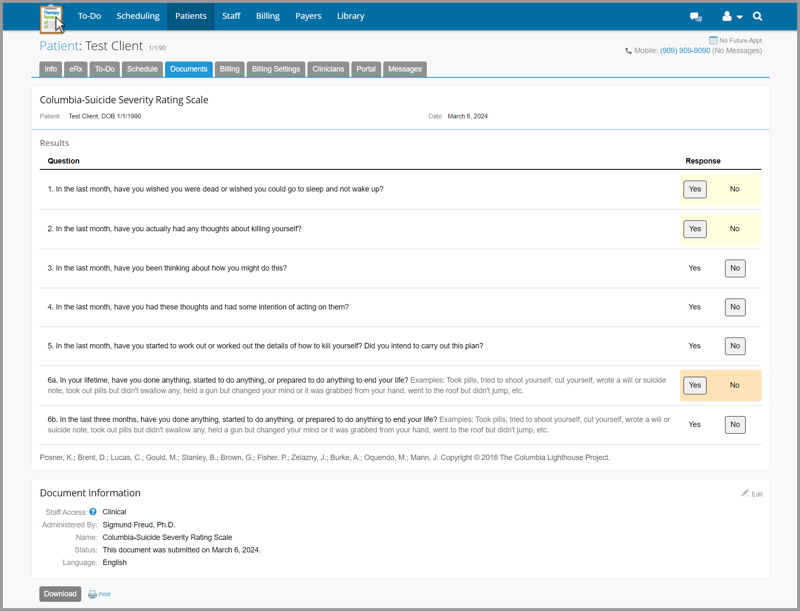Click the Document Information heading
The image size is (800, 611).
tap(90, 493)
